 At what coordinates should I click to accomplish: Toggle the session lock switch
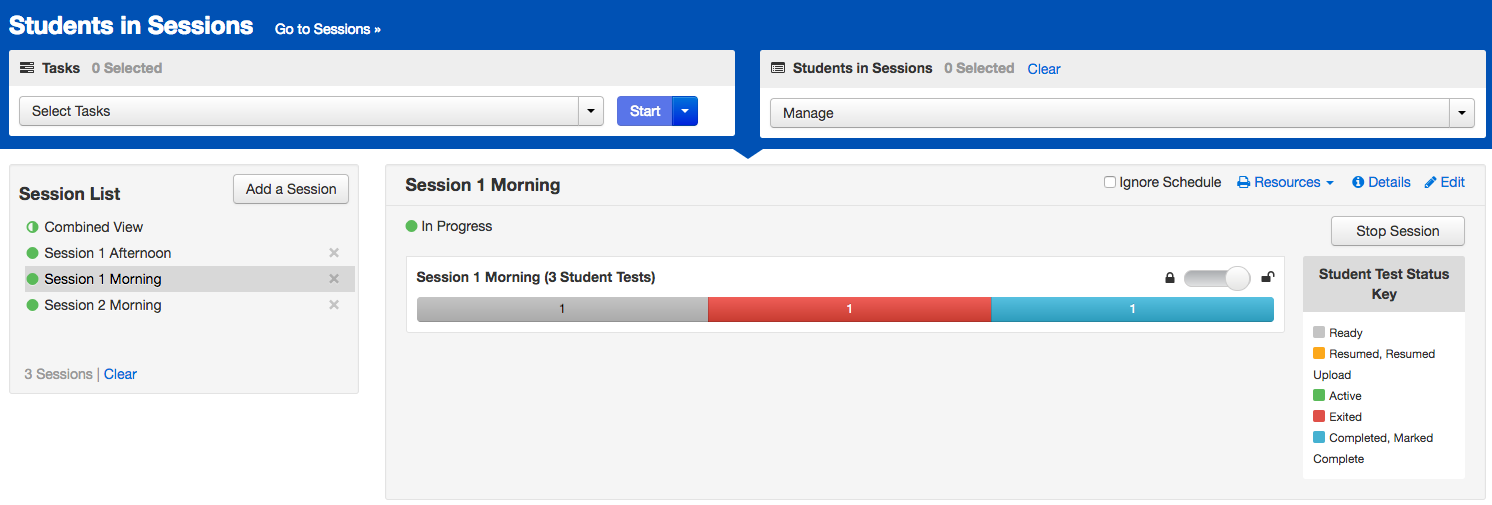(x=1217, y=278)
